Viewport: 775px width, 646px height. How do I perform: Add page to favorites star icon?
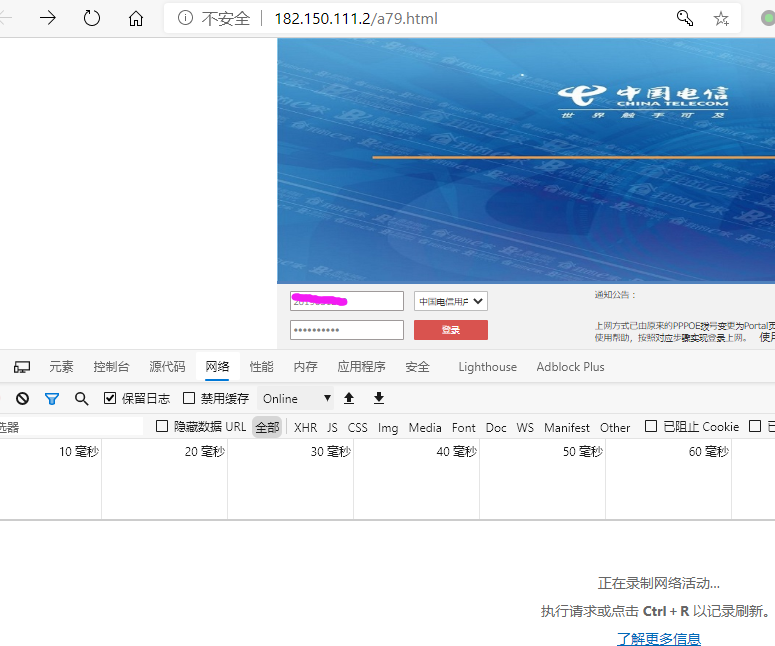[721, 18]
